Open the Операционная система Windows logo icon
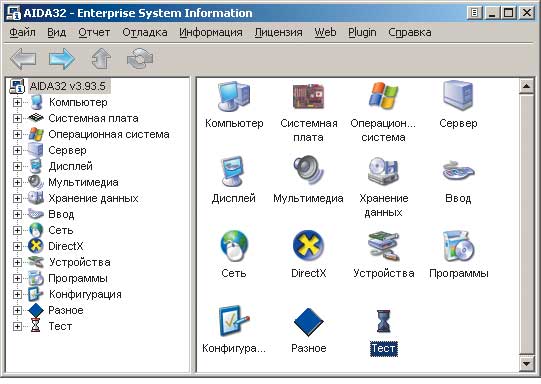 pyautogui.click(x=383, y=96)
